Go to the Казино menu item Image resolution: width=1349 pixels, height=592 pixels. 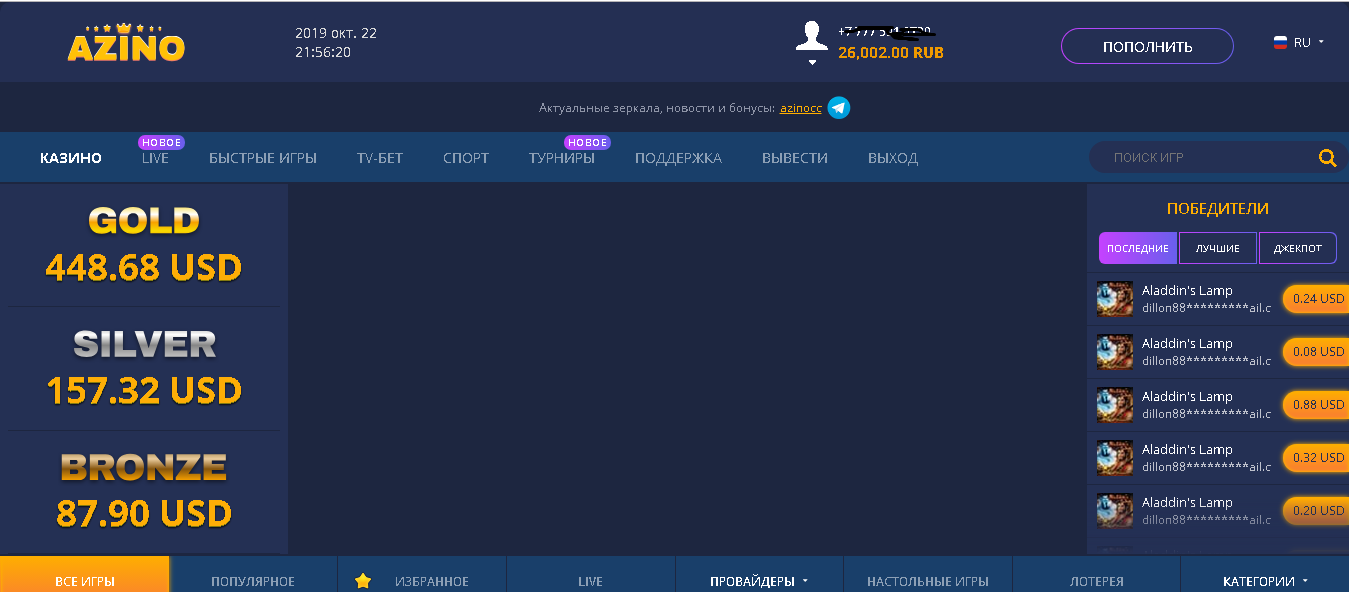pyautogui.click(x=71, y=158)
